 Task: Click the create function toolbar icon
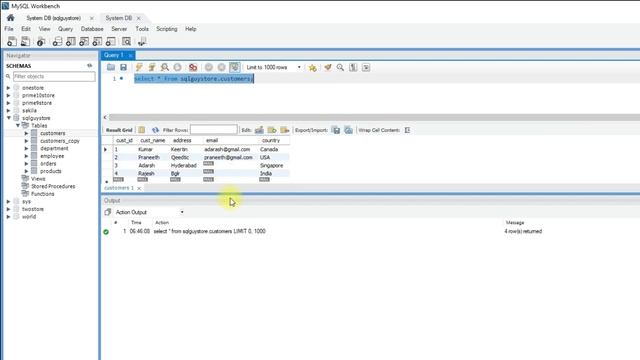(111, 41)
